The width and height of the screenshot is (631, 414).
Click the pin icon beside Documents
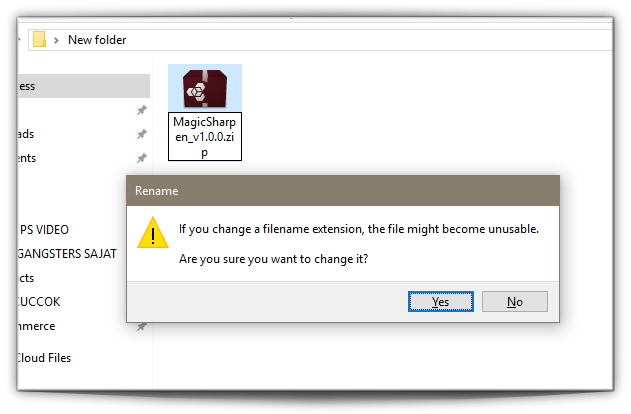coord(141,158)
